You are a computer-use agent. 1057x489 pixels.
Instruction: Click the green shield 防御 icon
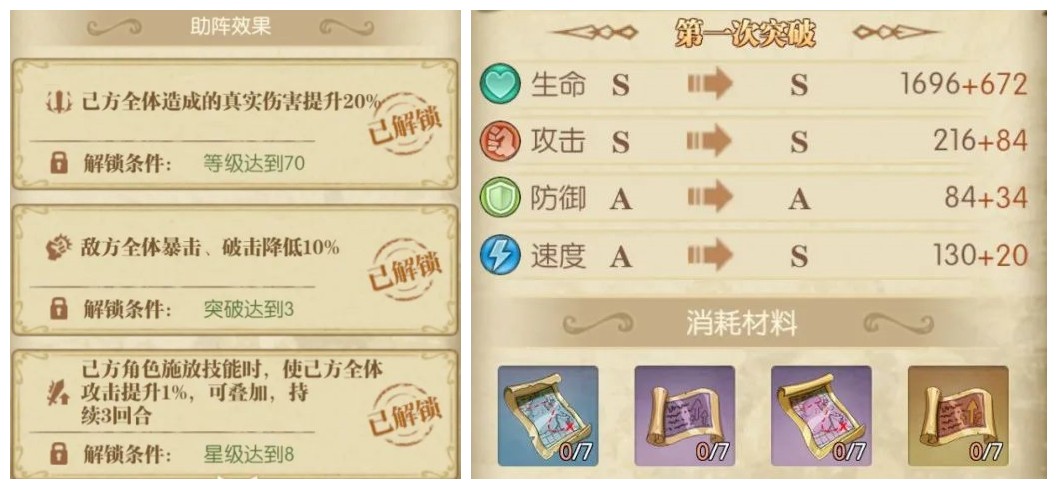(x=500, y=198)
